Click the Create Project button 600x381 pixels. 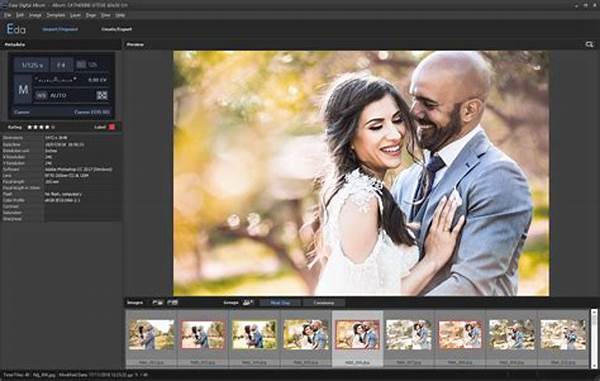[117, 29]
